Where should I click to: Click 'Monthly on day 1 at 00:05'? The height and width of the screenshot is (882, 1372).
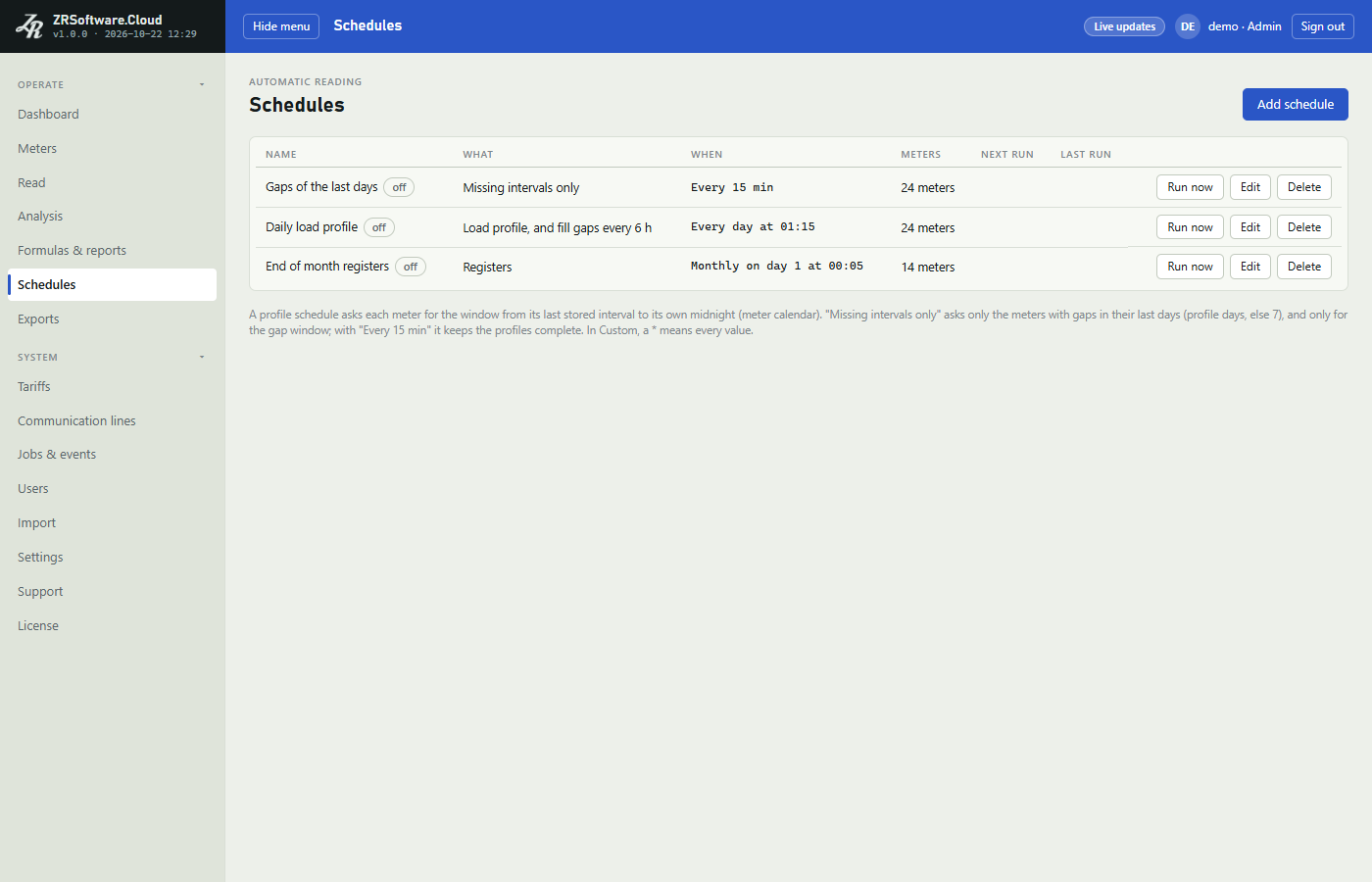pos(777,266)
